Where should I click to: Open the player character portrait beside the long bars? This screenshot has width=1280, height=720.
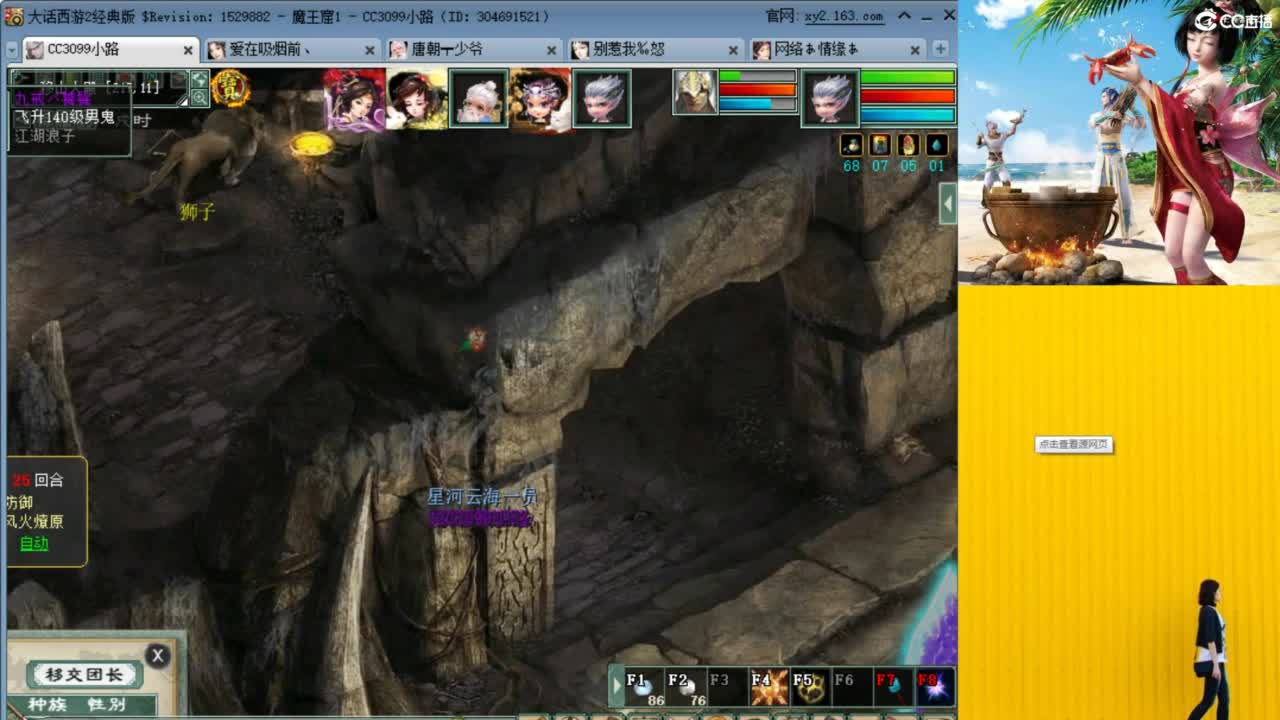coord(830,98)
